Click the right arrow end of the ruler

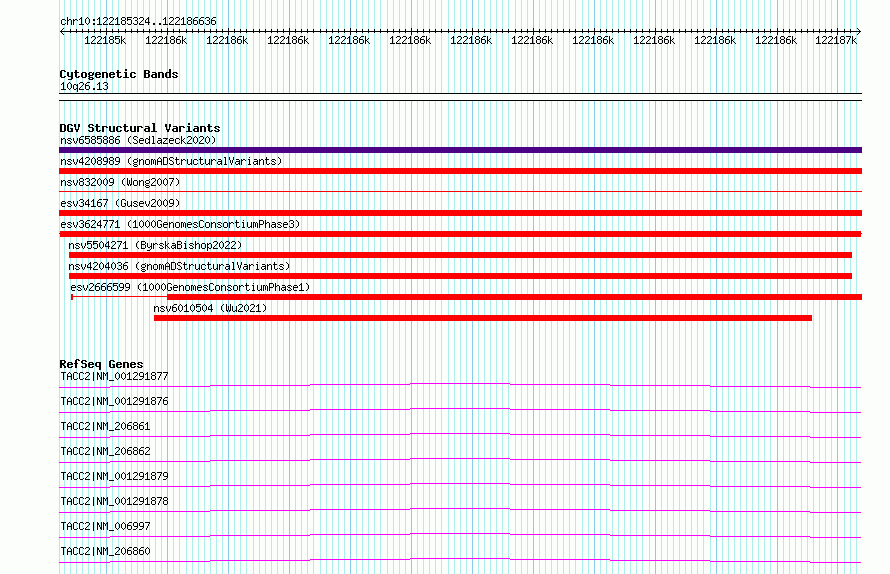859,31
